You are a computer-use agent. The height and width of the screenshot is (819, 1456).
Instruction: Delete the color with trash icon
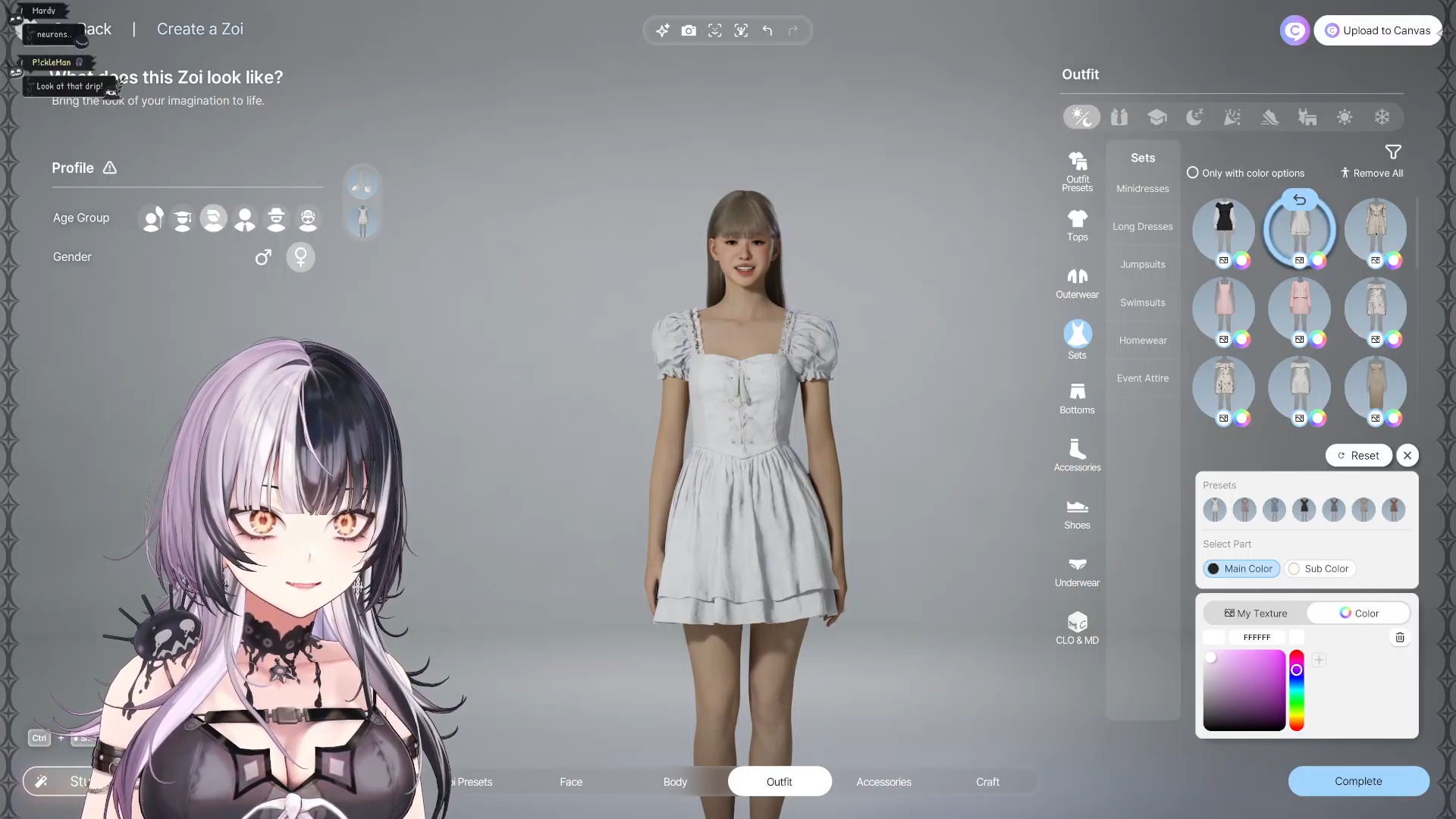1400,638
